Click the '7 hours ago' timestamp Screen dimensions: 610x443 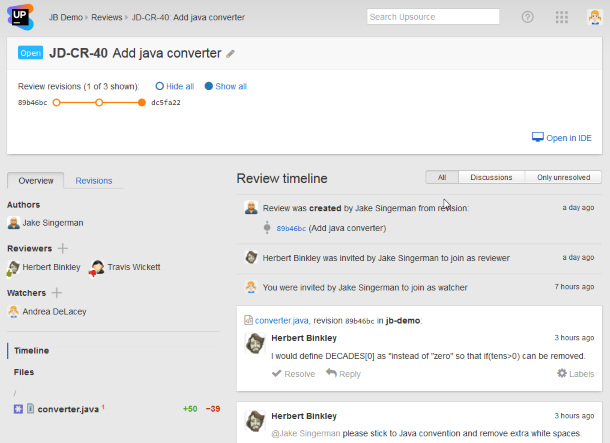574,287
